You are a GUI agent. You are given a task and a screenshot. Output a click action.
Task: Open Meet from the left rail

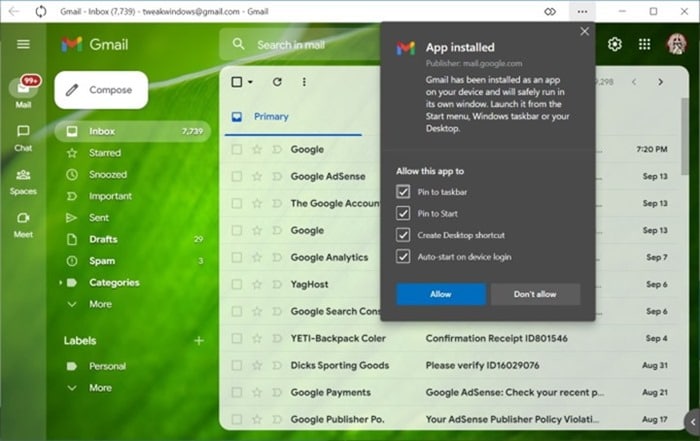(23, 225)
